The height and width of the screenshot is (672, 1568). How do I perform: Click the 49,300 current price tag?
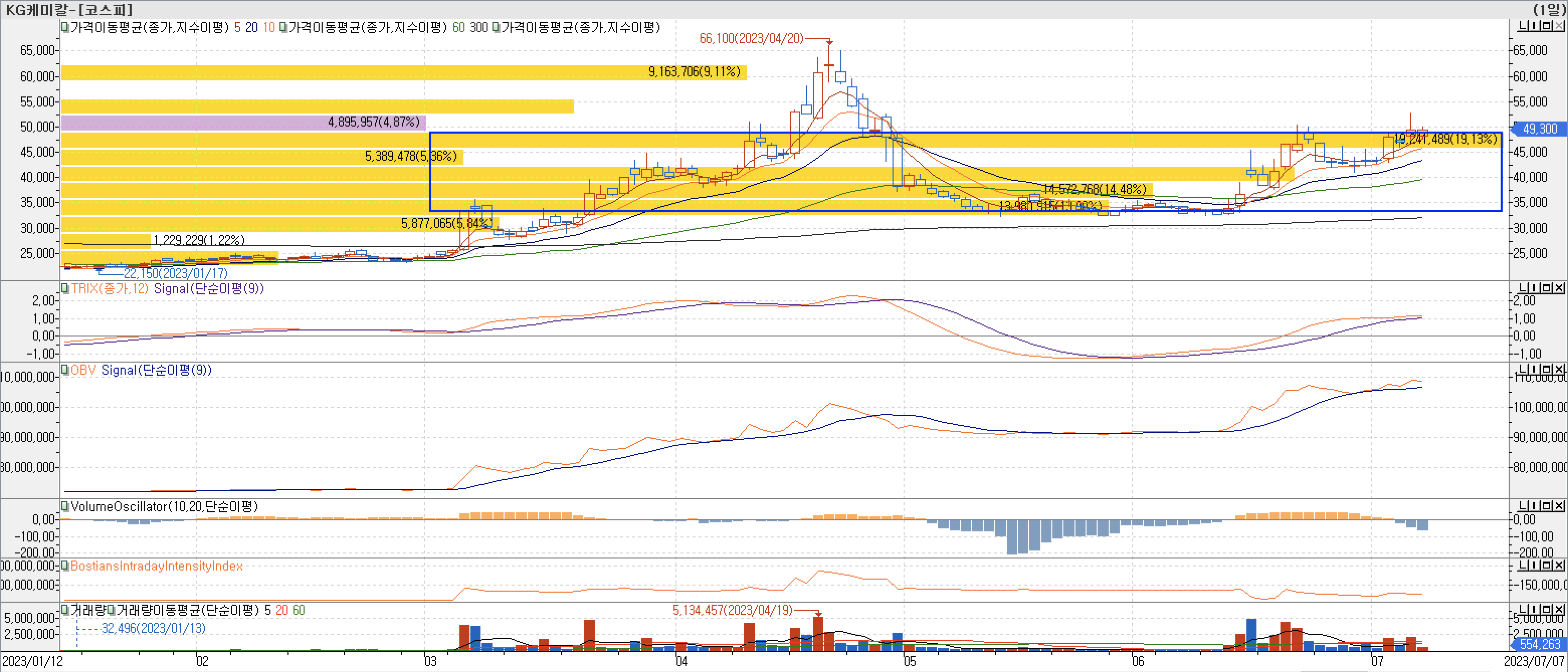click(x=1539, y=129)
